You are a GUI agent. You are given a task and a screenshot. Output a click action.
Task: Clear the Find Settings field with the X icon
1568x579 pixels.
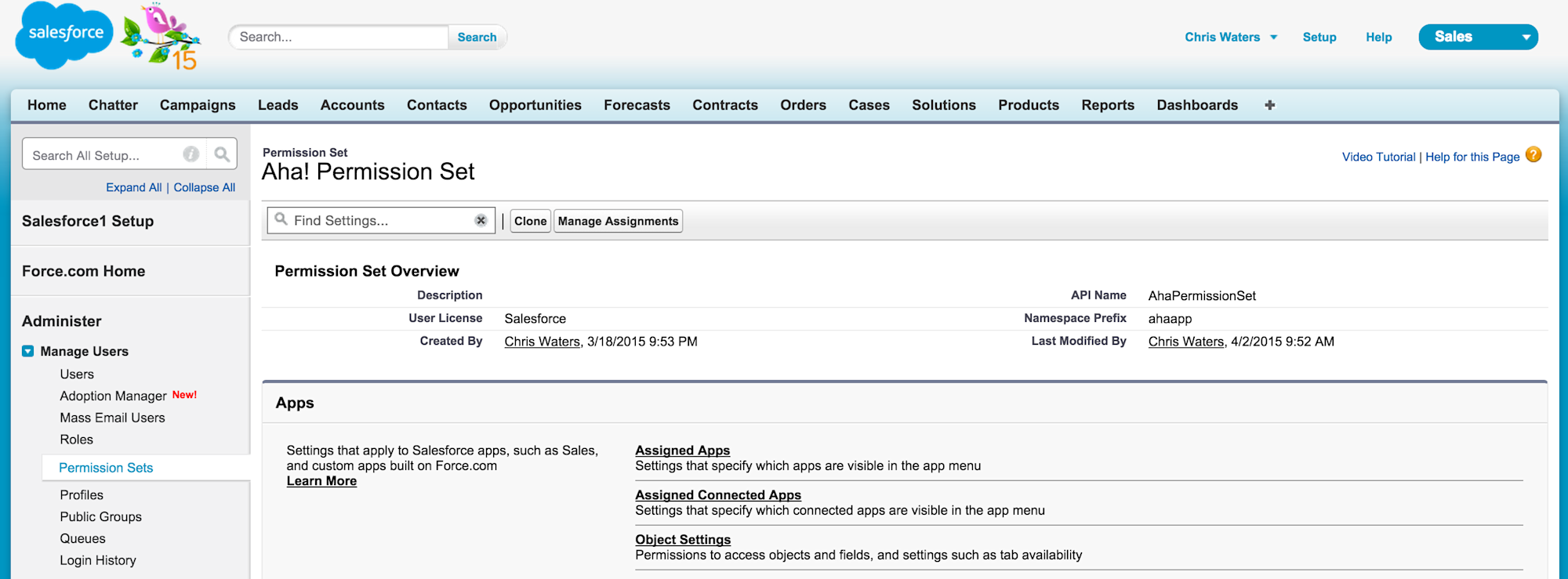click(x=481, y=221)
